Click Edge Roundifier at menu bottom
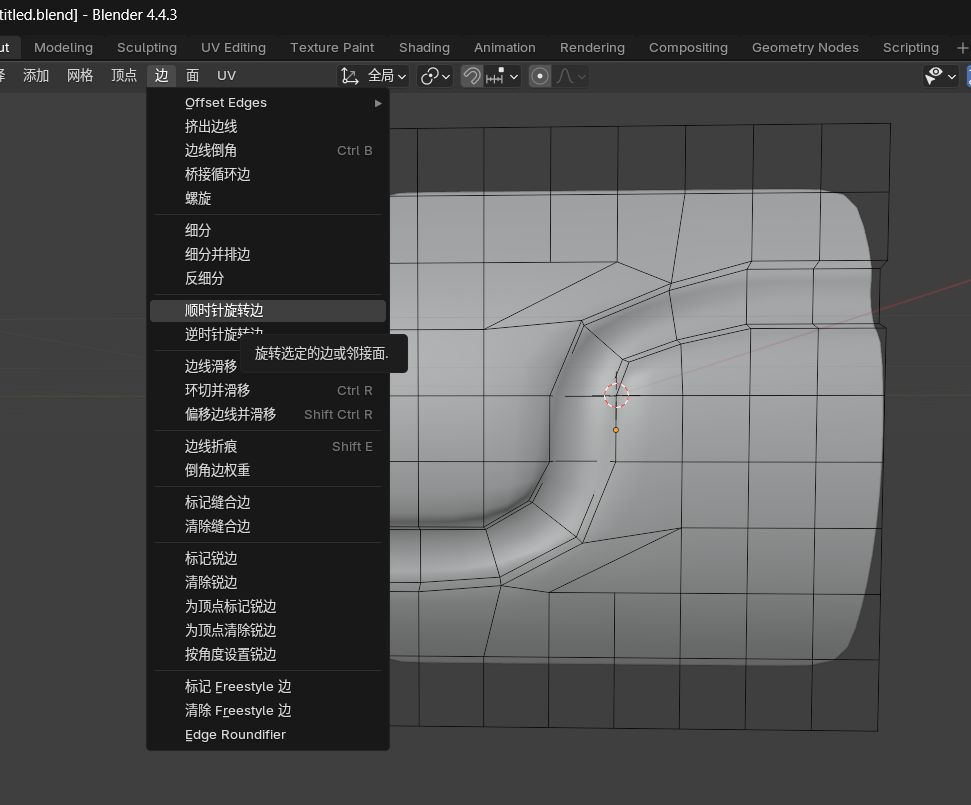 point(236,735)
